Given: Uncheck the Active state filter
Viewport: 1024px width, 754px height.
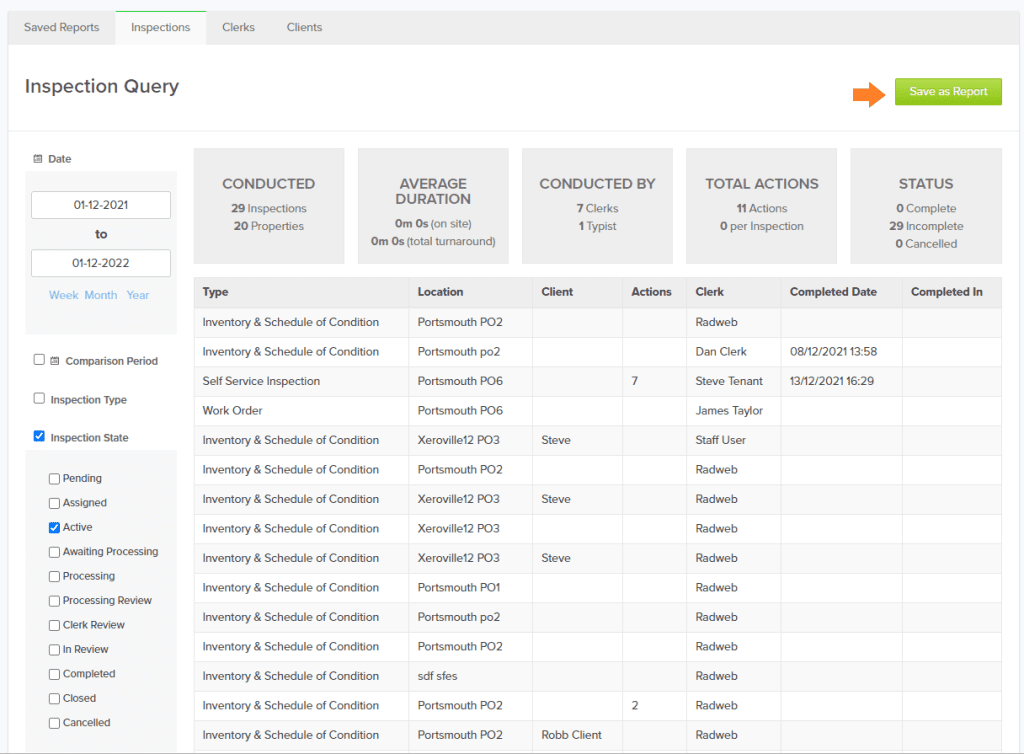Looking at the screenshot, I should [x=54, y=527].
